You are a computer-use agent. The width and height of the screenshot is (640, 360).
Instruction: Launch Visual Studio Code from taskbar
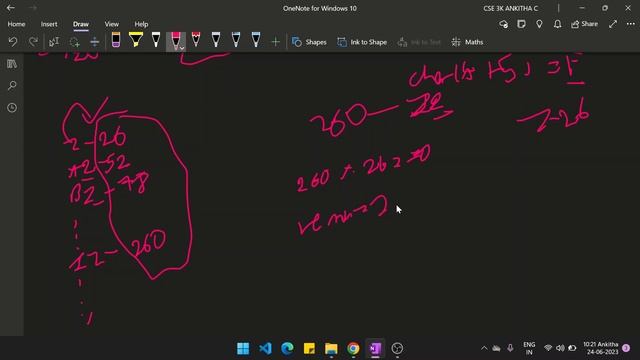pyautogui.click(x=265, y=348)
